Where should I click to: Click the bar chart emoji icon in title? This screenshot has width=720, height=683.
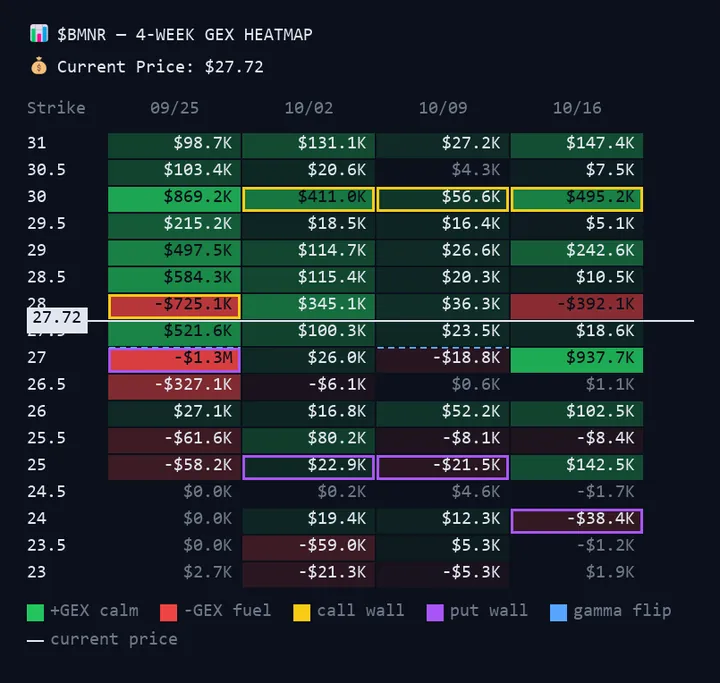pos(39,34)
